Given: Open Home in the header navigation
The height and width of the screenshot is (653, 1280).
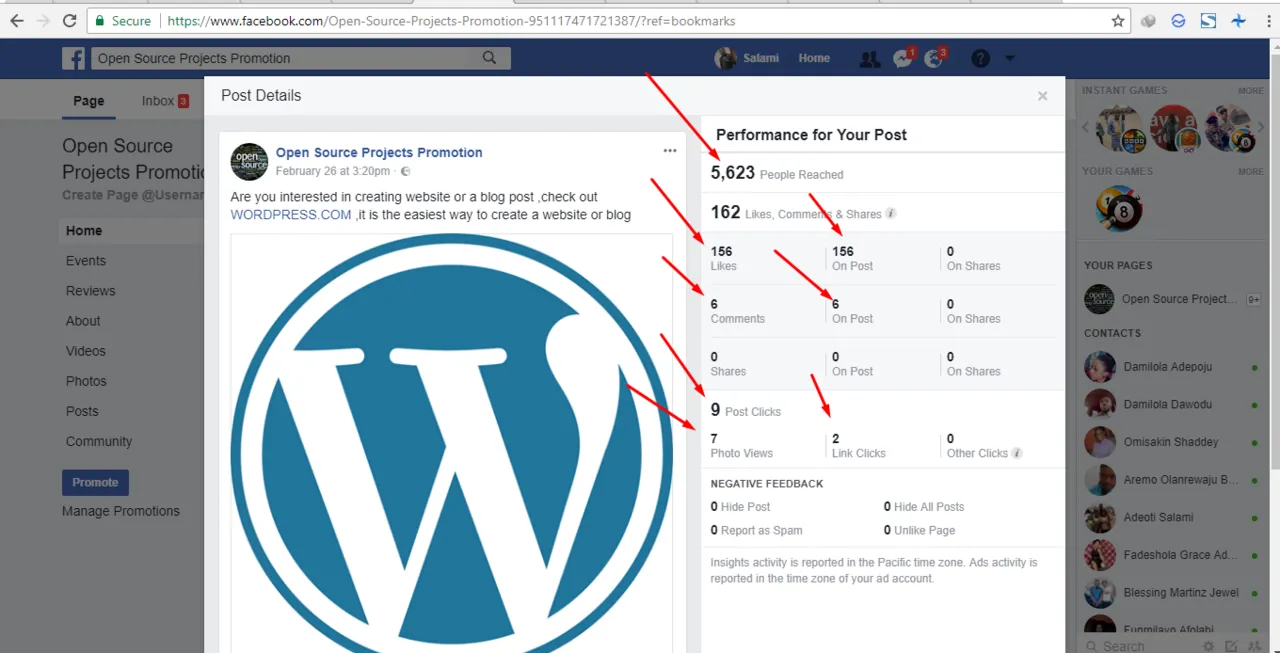Looking at the screenshot, I should click(814, 58).
